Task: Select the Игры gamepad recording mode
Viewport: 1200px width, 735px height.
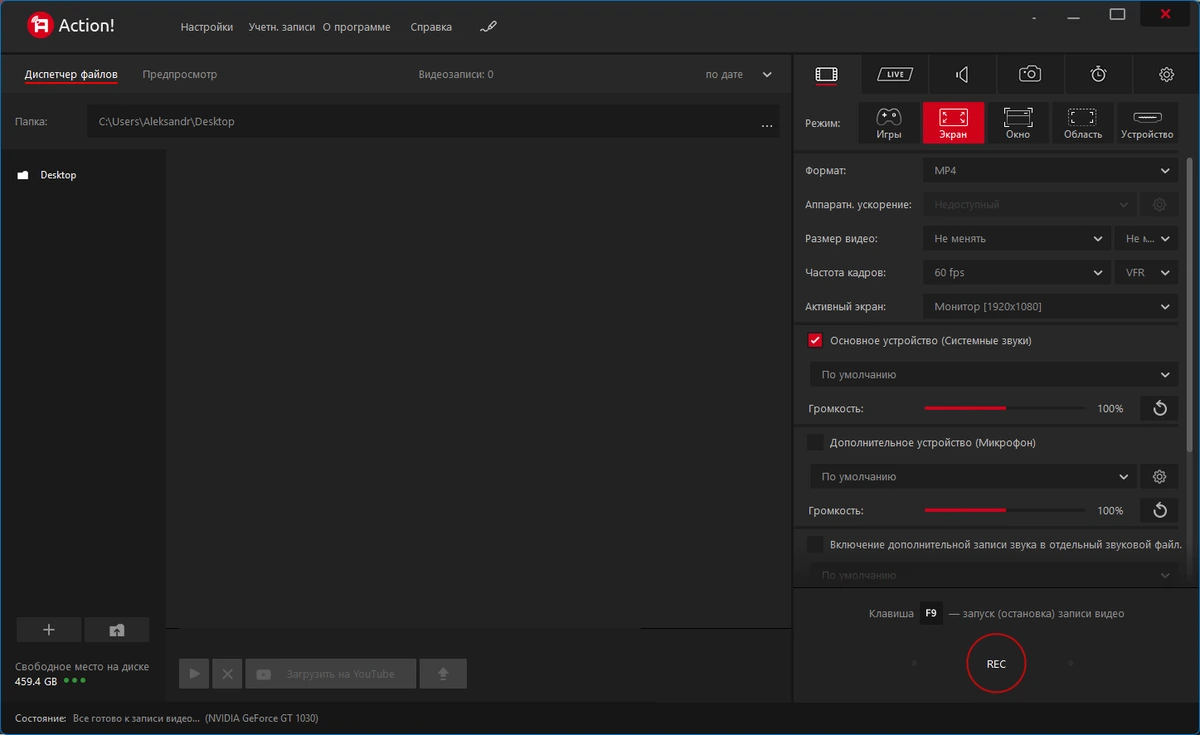Action: pos(889,123)
